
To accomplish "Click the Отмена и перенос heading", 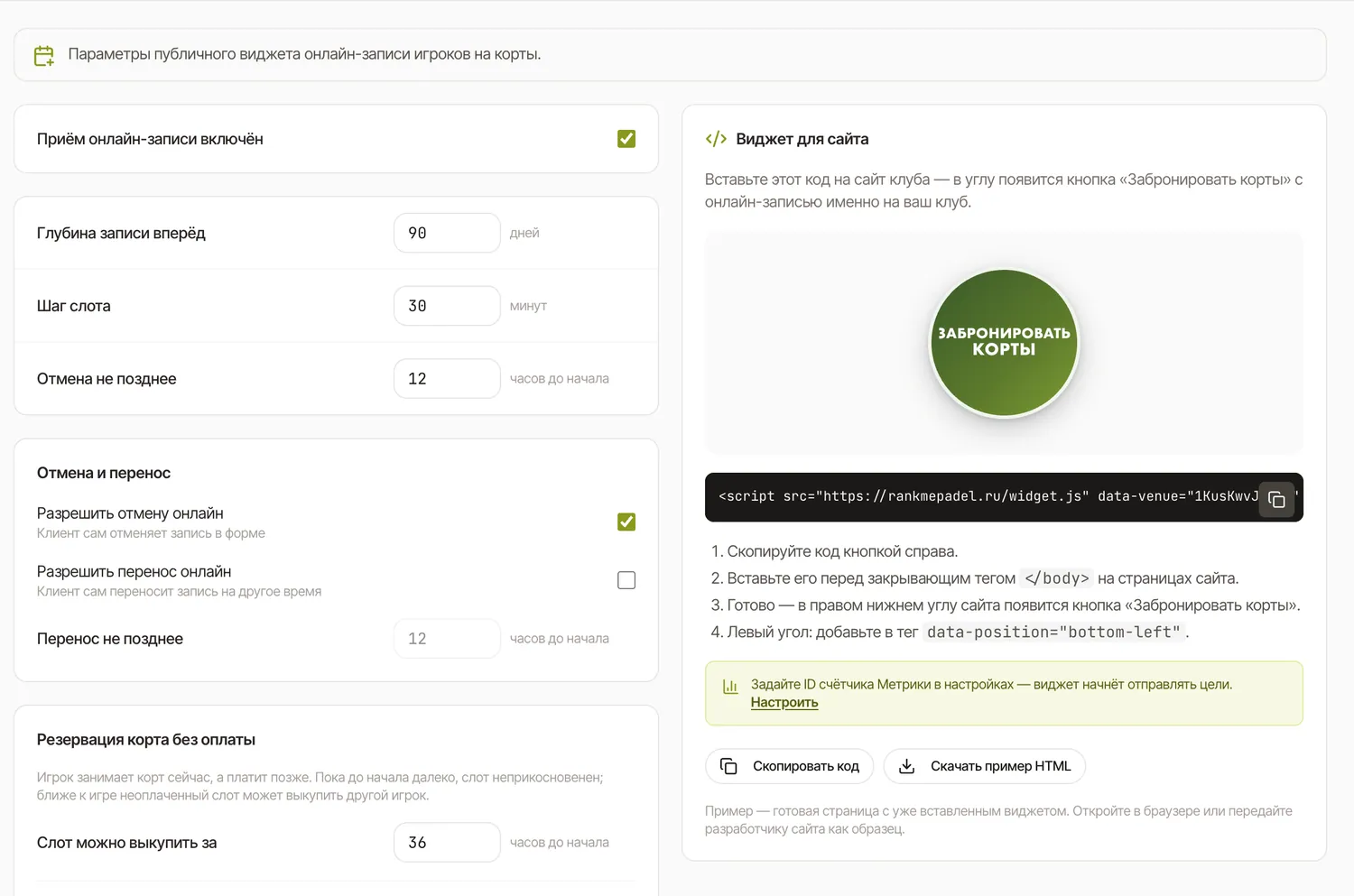I will (x=104, y=473).
